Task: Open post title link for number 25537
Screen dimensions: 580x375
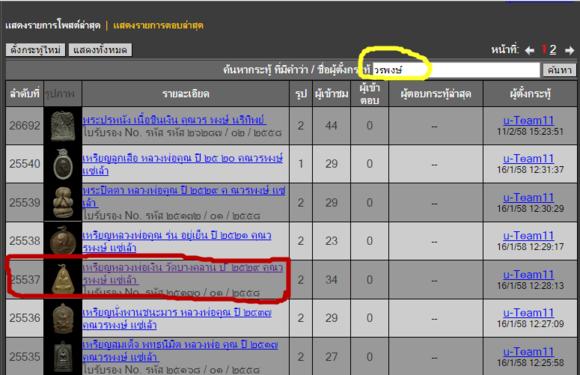Action: click(182, 274)
